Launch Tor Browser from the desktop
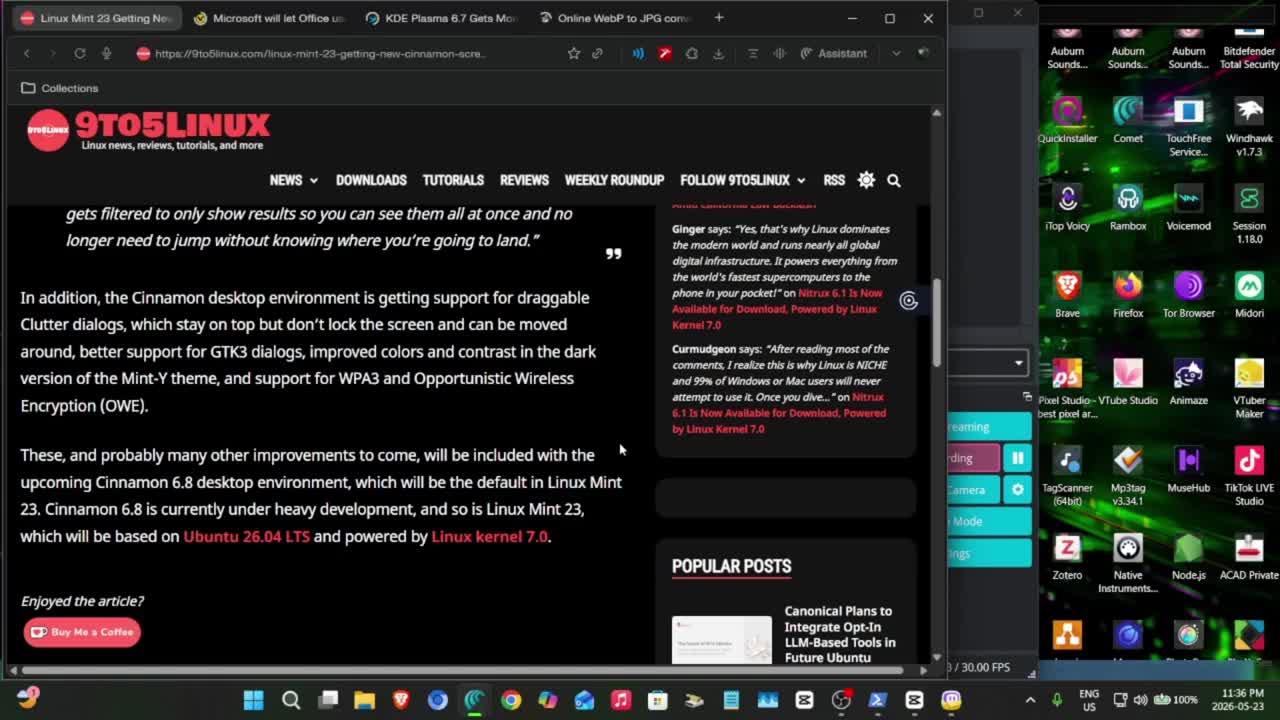Viewport: 1280px width, 720px height. (1188, 294)
